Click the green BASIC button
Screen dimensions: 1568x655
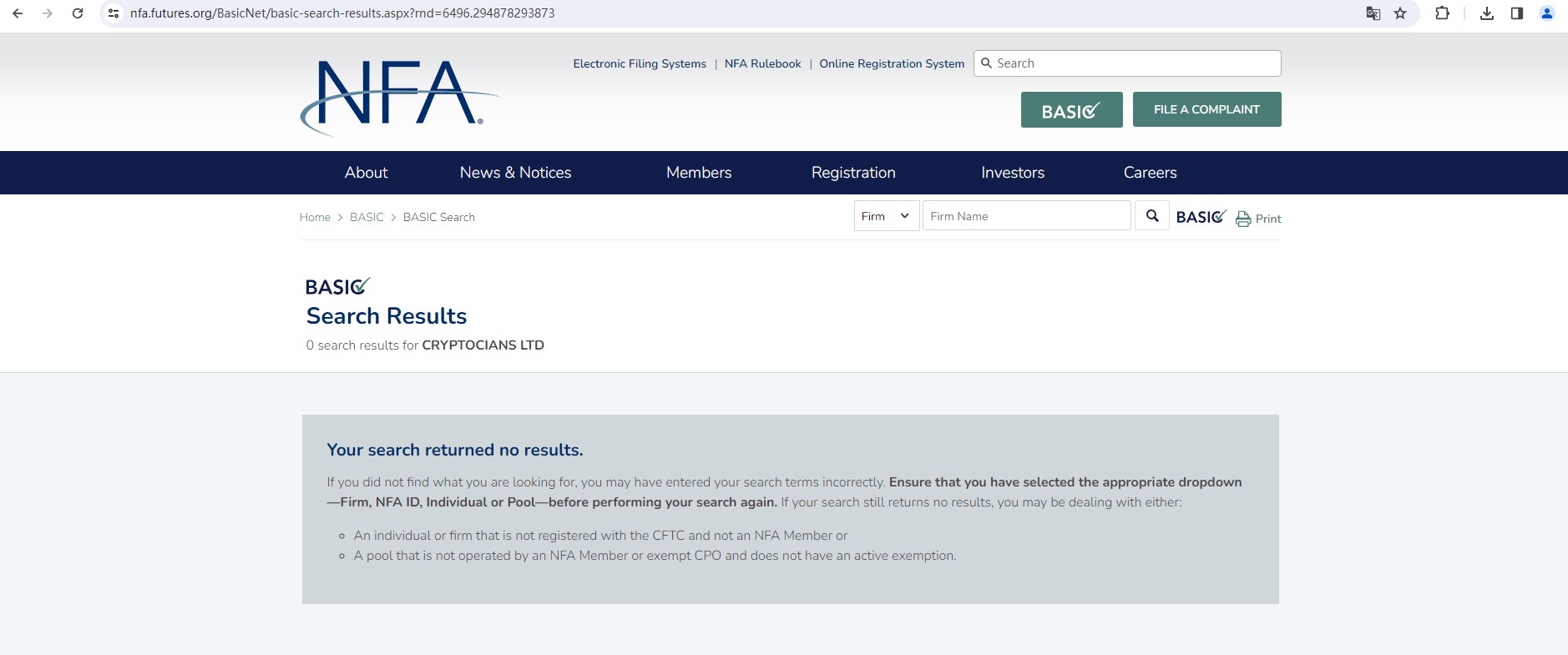click(x=1072, y=110)
